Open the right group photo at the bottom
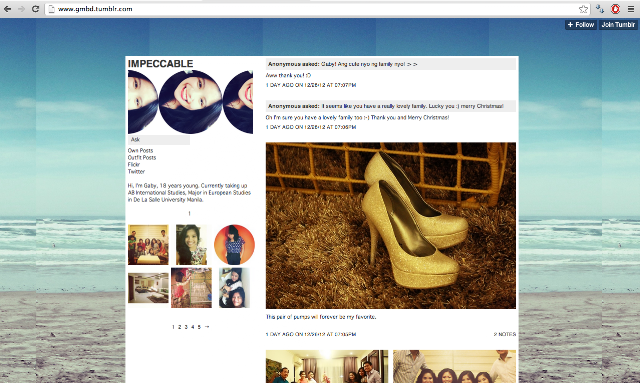The height and width of the screenshot is (383, 640). point(454,366)
